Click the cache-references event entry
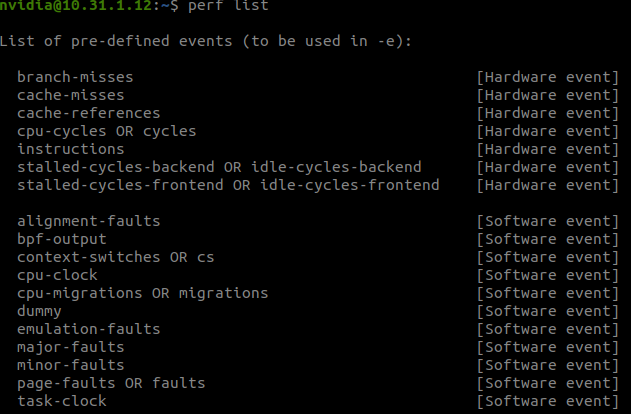This screenshot has width=631, height=414. (88, 113)
